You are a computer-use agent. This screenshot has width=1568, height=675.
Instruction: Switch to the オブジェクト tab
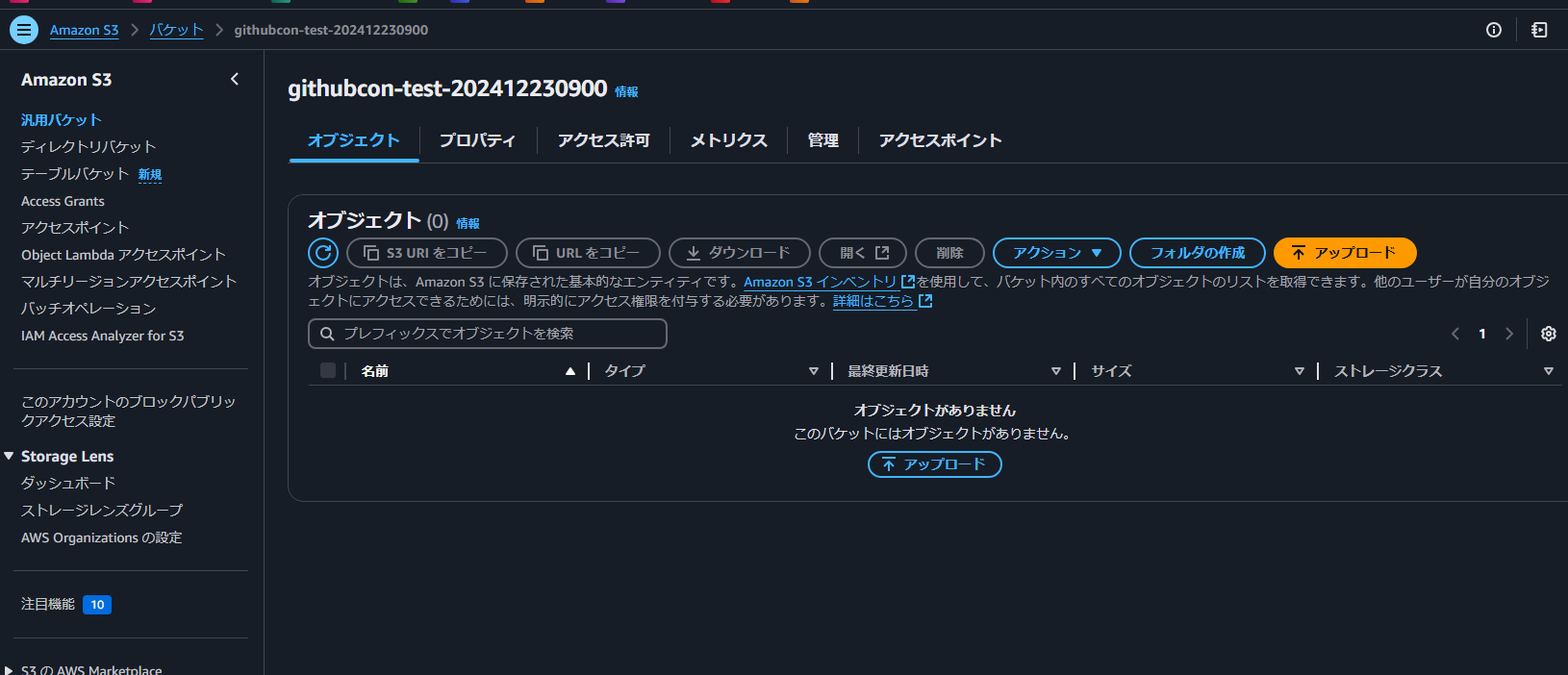[354, 140]
